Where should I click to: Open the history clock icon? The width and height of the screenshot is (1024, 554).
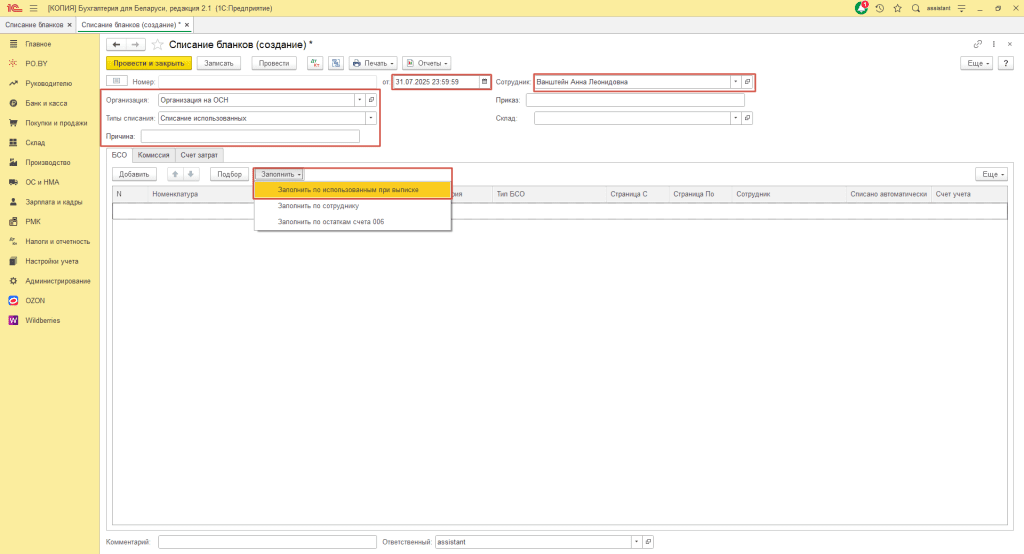(880, 8)
